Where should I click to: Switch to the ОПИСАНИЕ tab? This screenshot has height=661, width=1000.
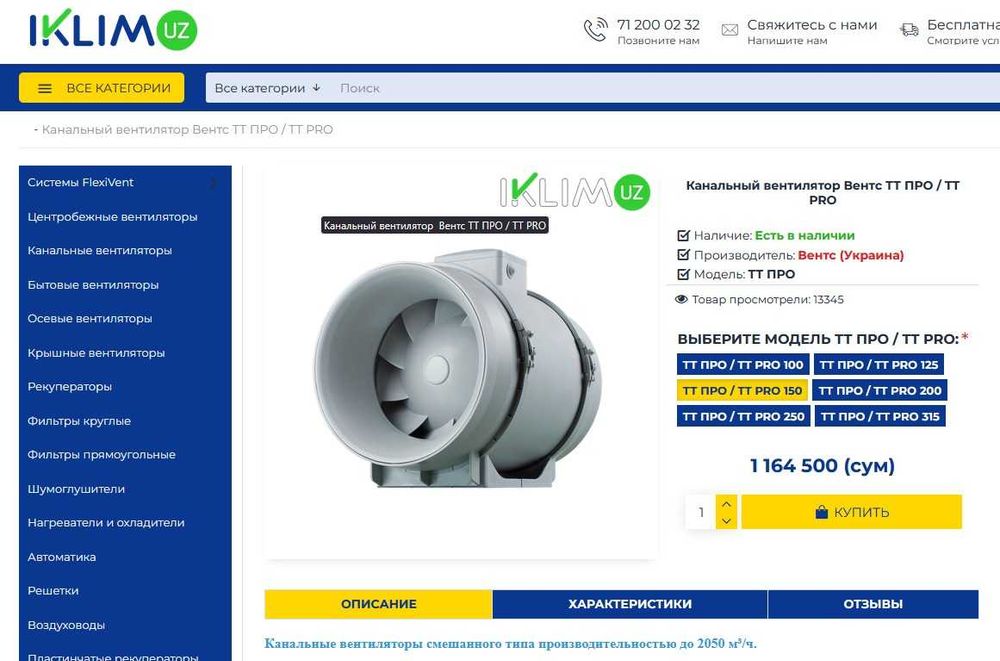coord(378,604)
